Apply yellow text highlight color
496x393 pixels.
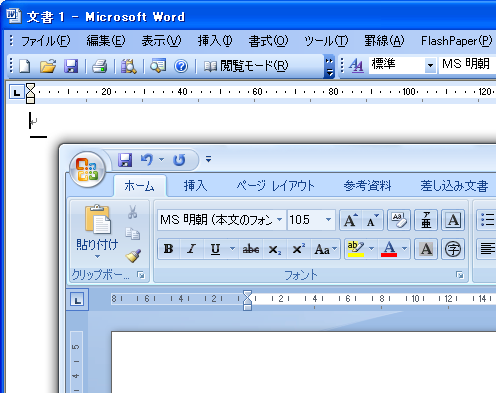tap(355, 249)
